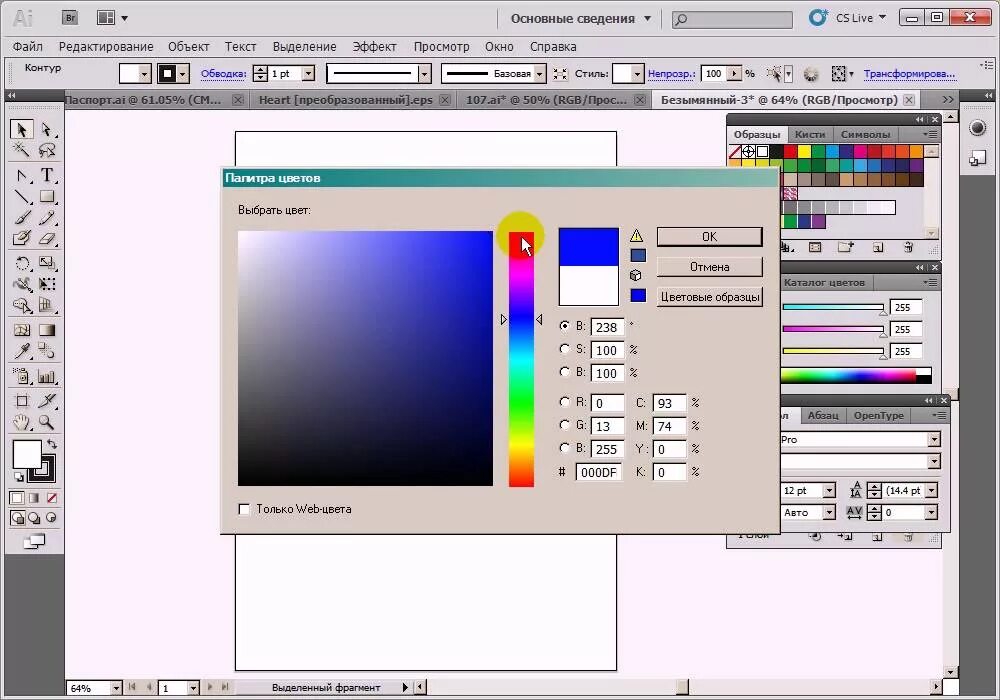The height and width of the screenshot is (700, 1000).
Task: Select the Red R radio button
Action: tap(564, 402)
